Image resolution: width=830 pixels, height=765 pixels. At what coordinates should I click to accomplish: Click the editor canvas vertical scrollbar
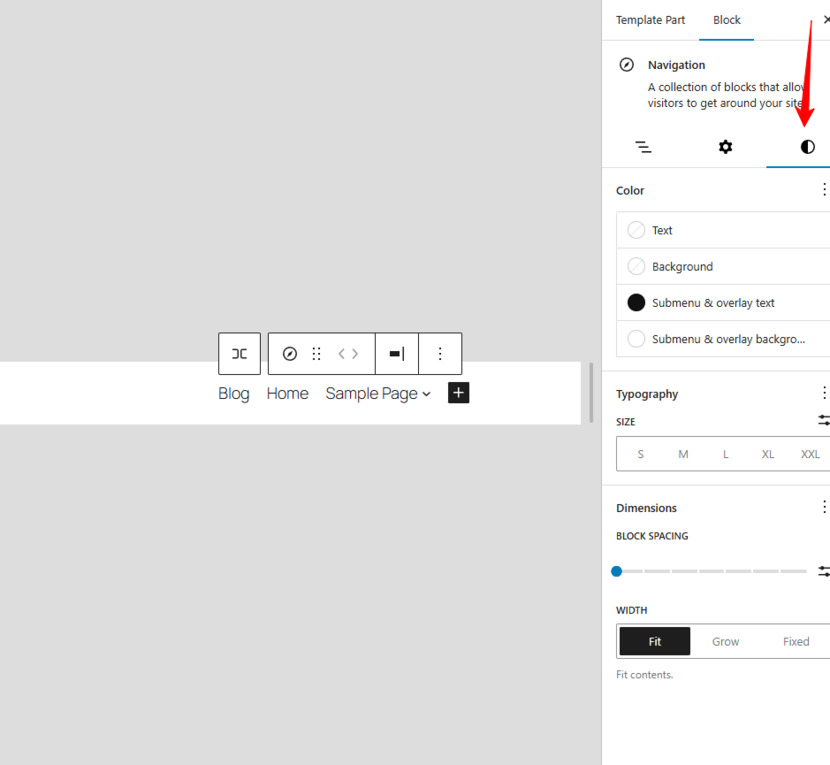[x=591, y=393]
